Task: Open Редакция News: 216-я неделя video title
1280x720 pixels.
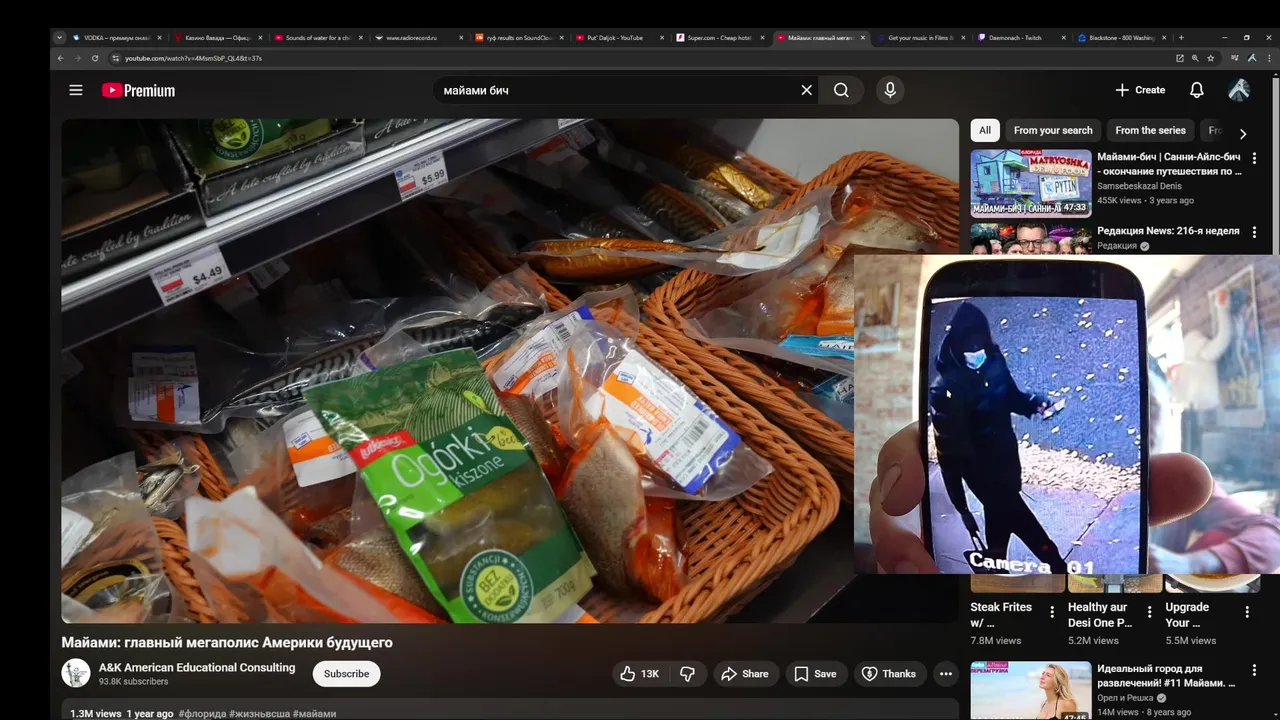Action: point(1168,231)
